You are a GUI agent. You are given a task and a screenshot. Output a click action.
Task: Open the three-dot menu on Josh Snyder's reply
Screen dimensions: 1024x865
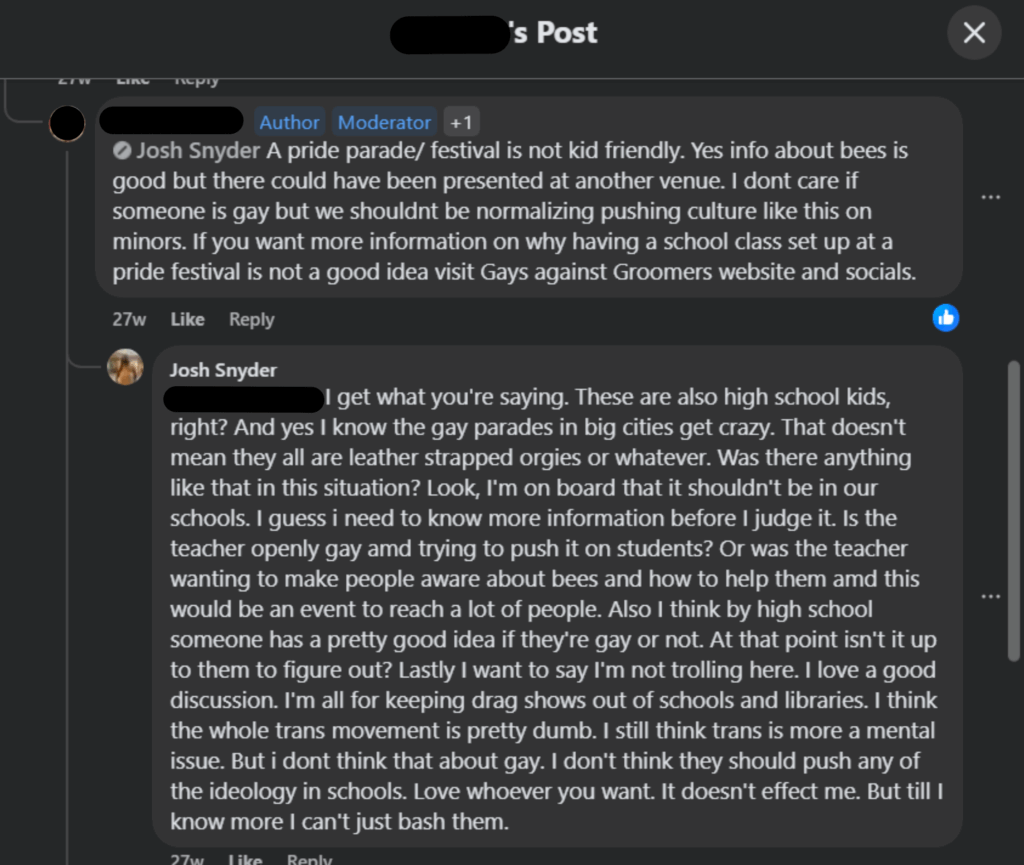pyautogui.click(x=990, y=596)
